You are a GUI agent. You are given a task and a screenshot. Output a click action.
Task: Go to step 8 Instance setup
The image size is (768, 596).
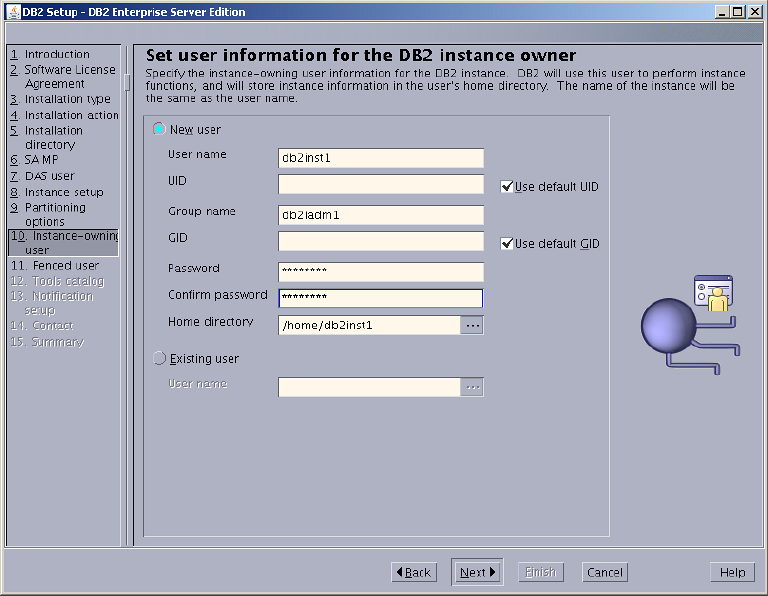(57, 192)
